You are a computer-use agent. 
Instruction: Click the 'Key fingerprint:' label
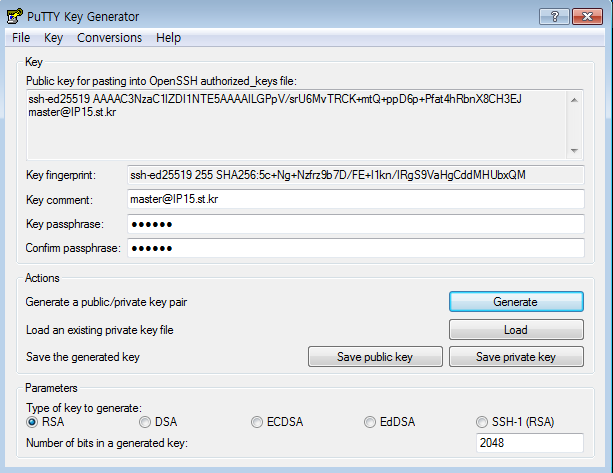point(61,175)
